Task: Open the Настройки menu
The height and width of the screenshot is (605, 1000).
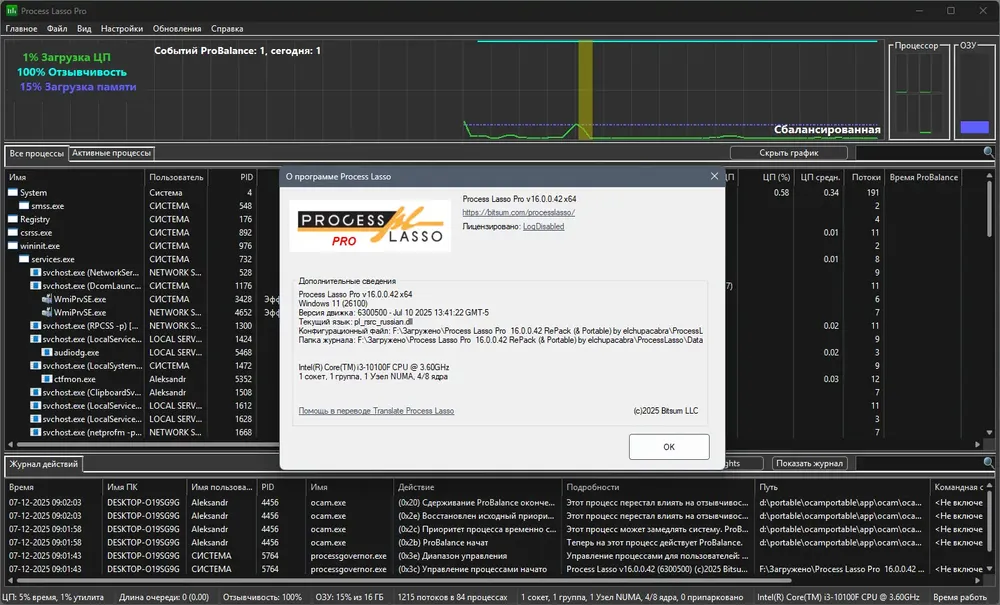Action: pos(122,29)
